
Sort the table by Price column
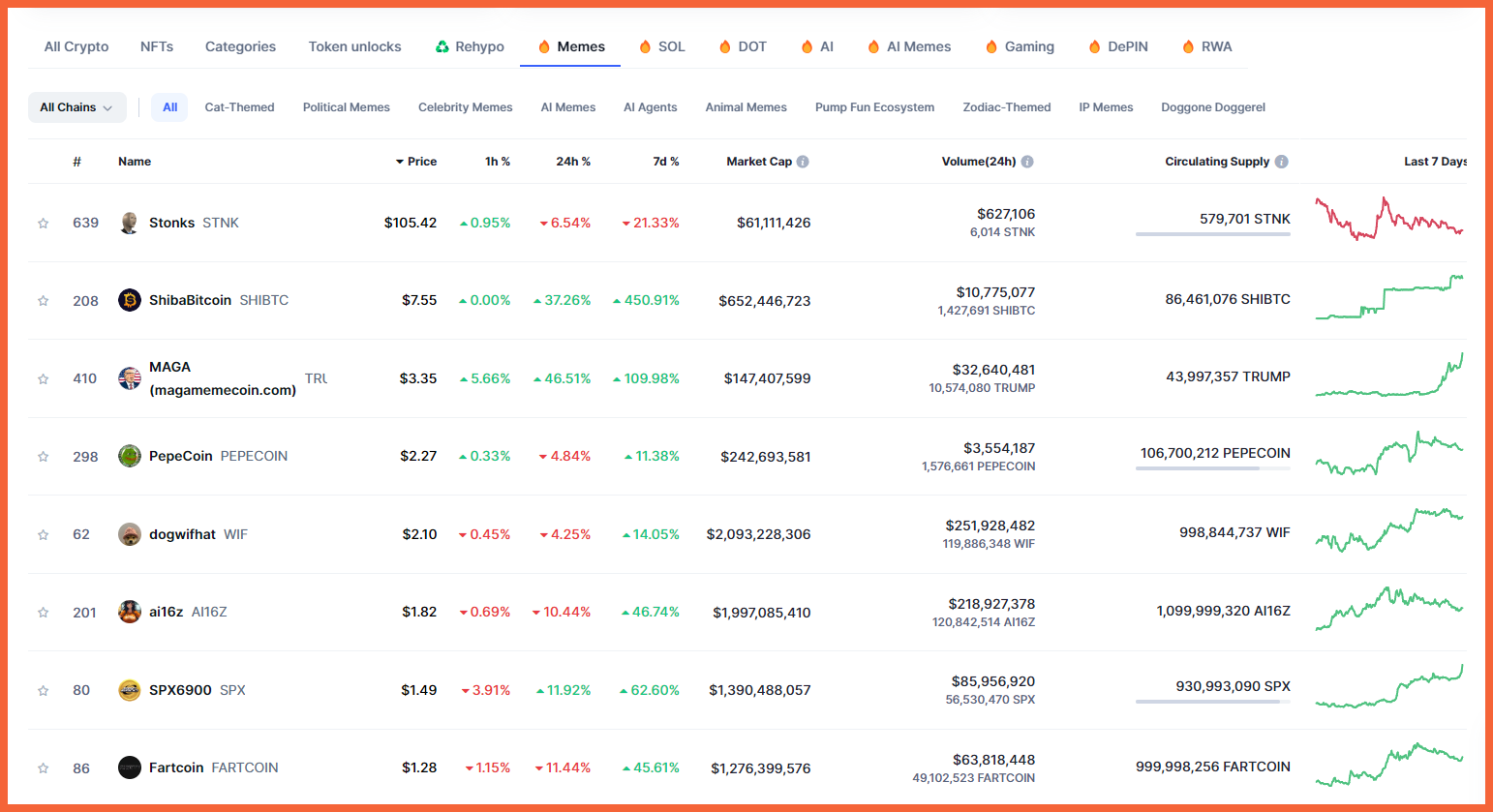pyautogui.click(x=416, y=162)
